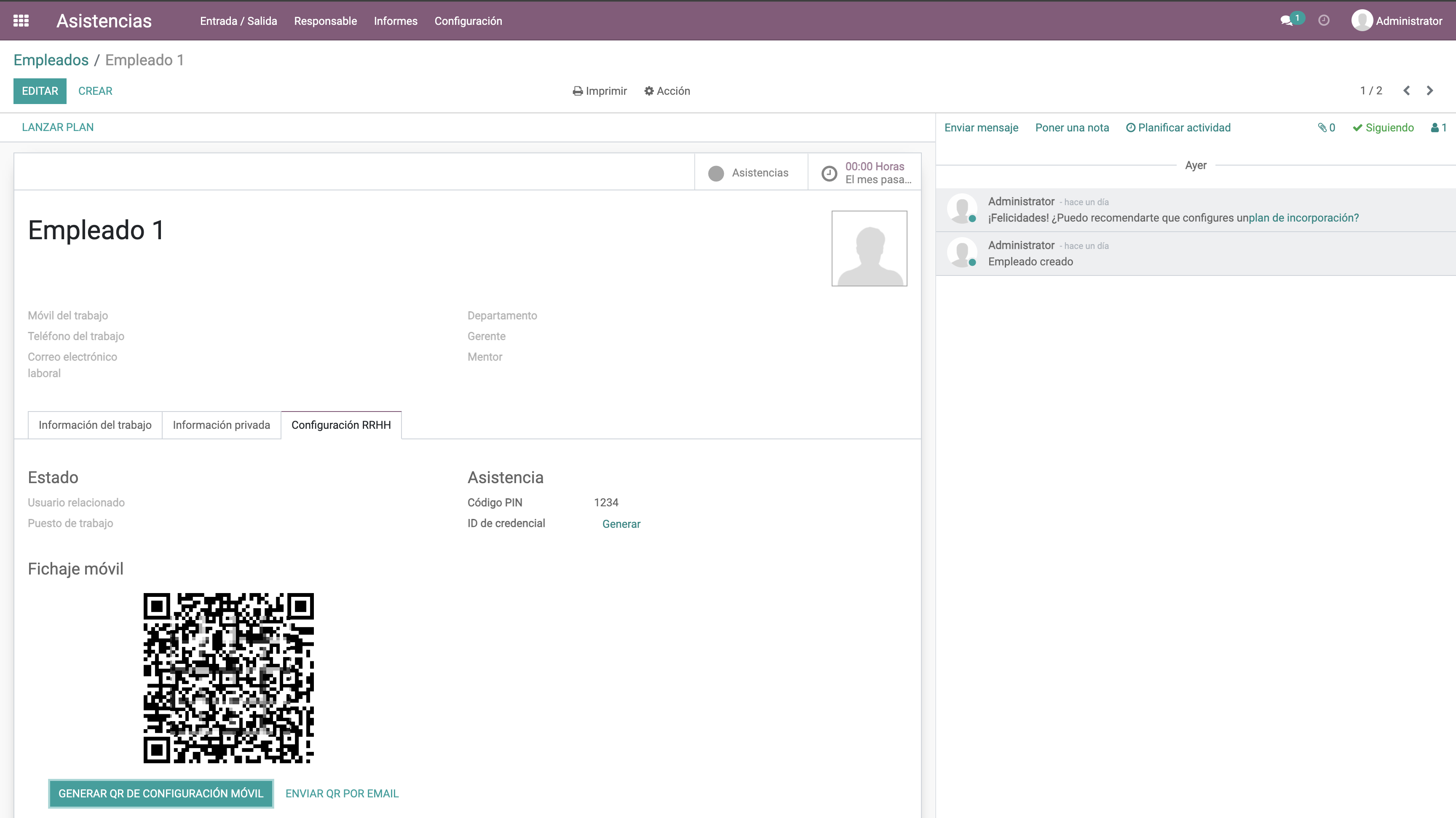The width and height of the screenshot is (1456, 818).
Task: Click Poner una nota
Action: tap(1072, 128)
